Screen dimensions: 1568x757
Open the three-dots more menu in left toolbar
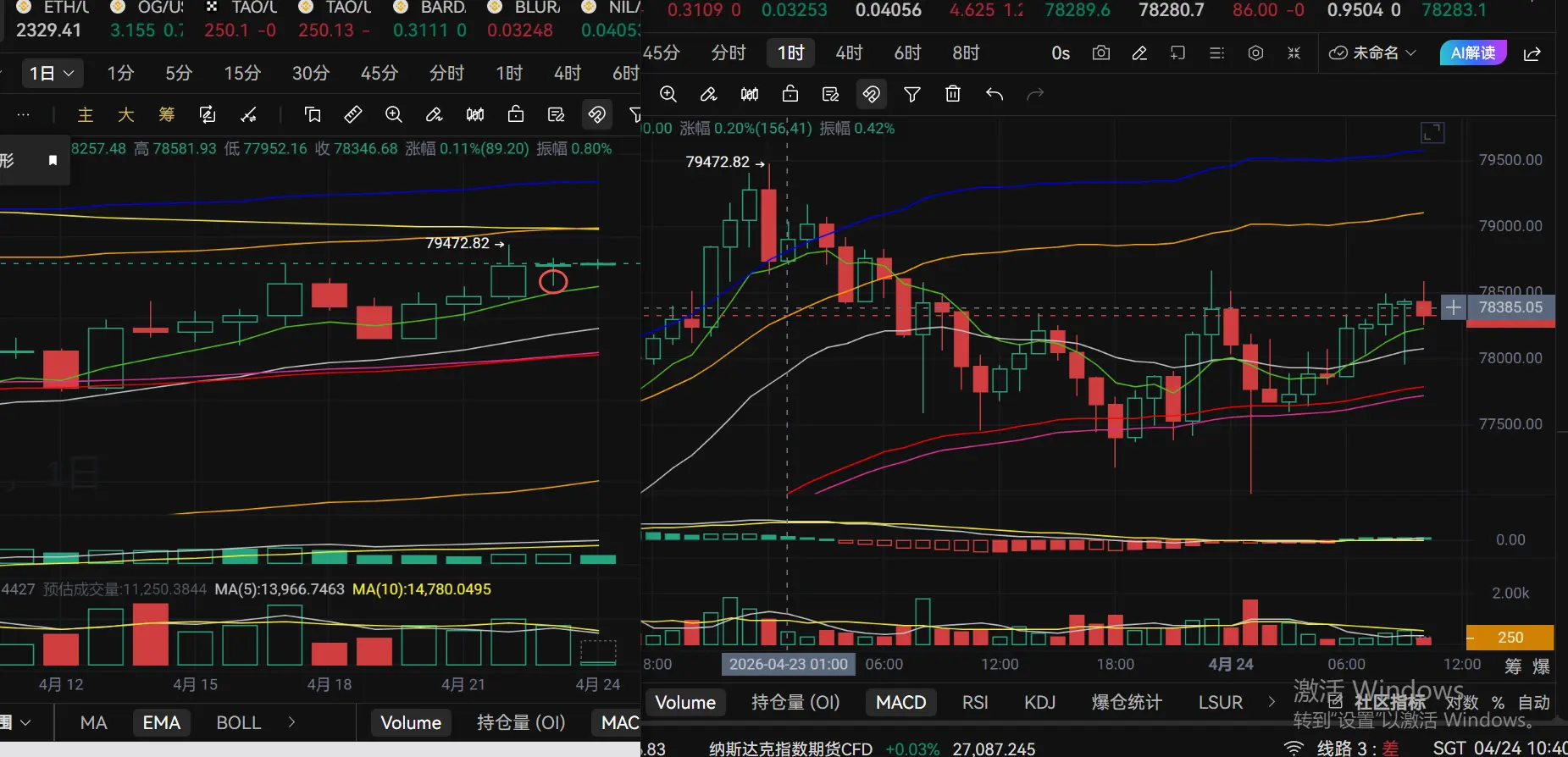point(24,114)
